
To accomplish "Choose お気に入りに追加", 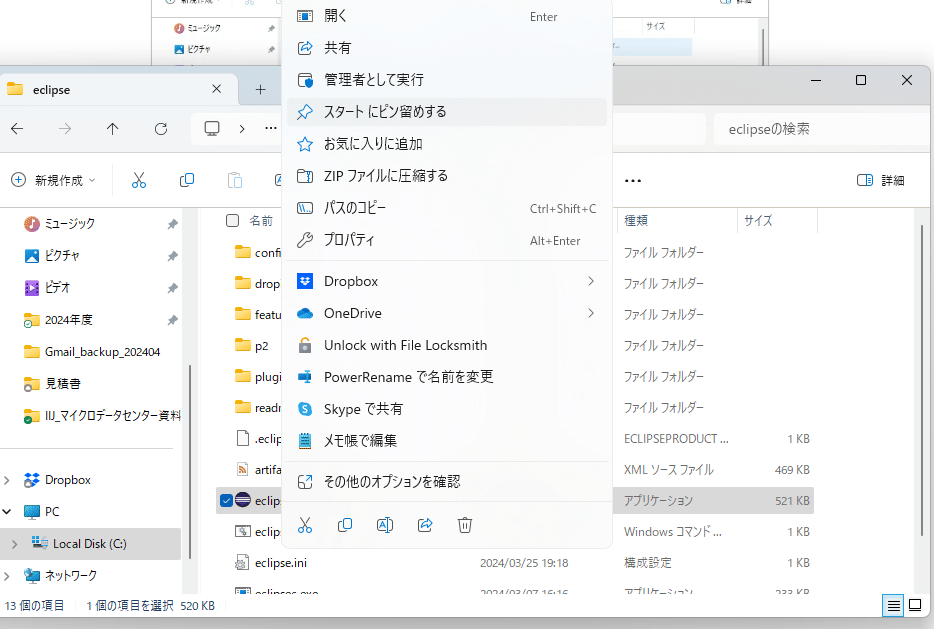I will pyautogui.click(x=447, y=144).
